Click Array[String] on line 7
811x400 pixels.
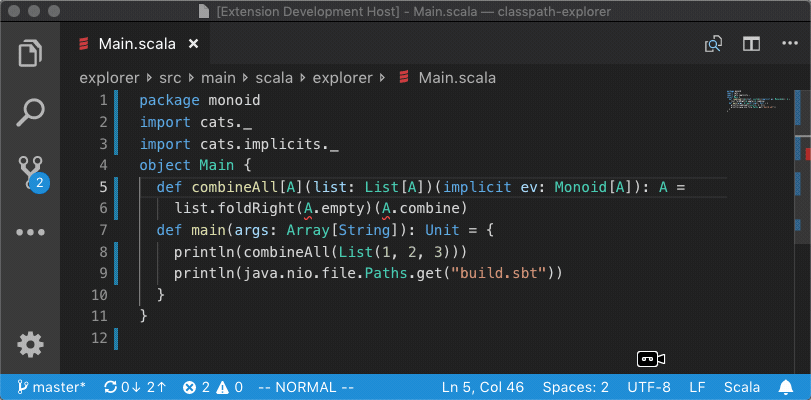(x=342, y=230)
